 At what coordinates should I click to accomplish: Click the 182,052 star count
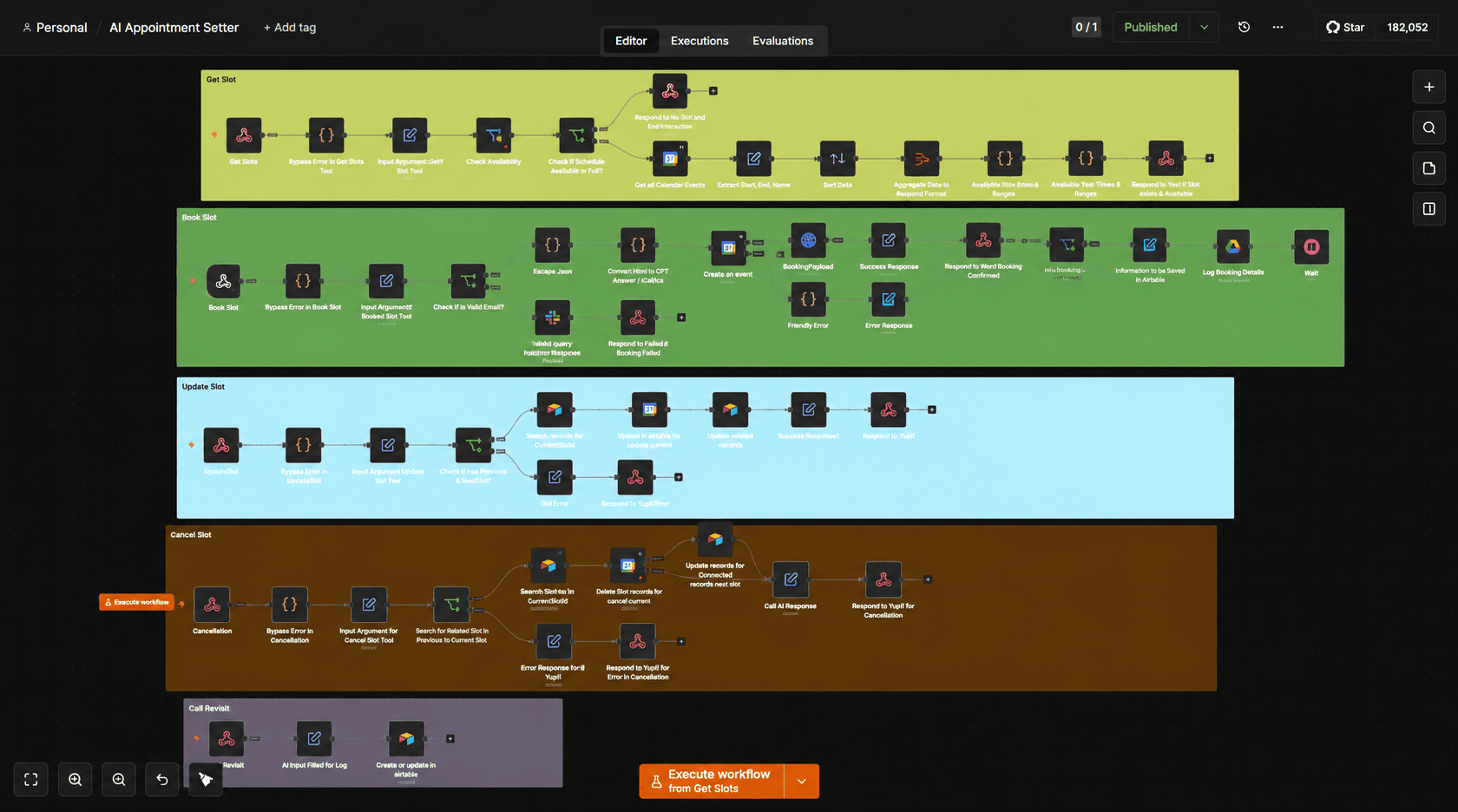[1407, 27]
